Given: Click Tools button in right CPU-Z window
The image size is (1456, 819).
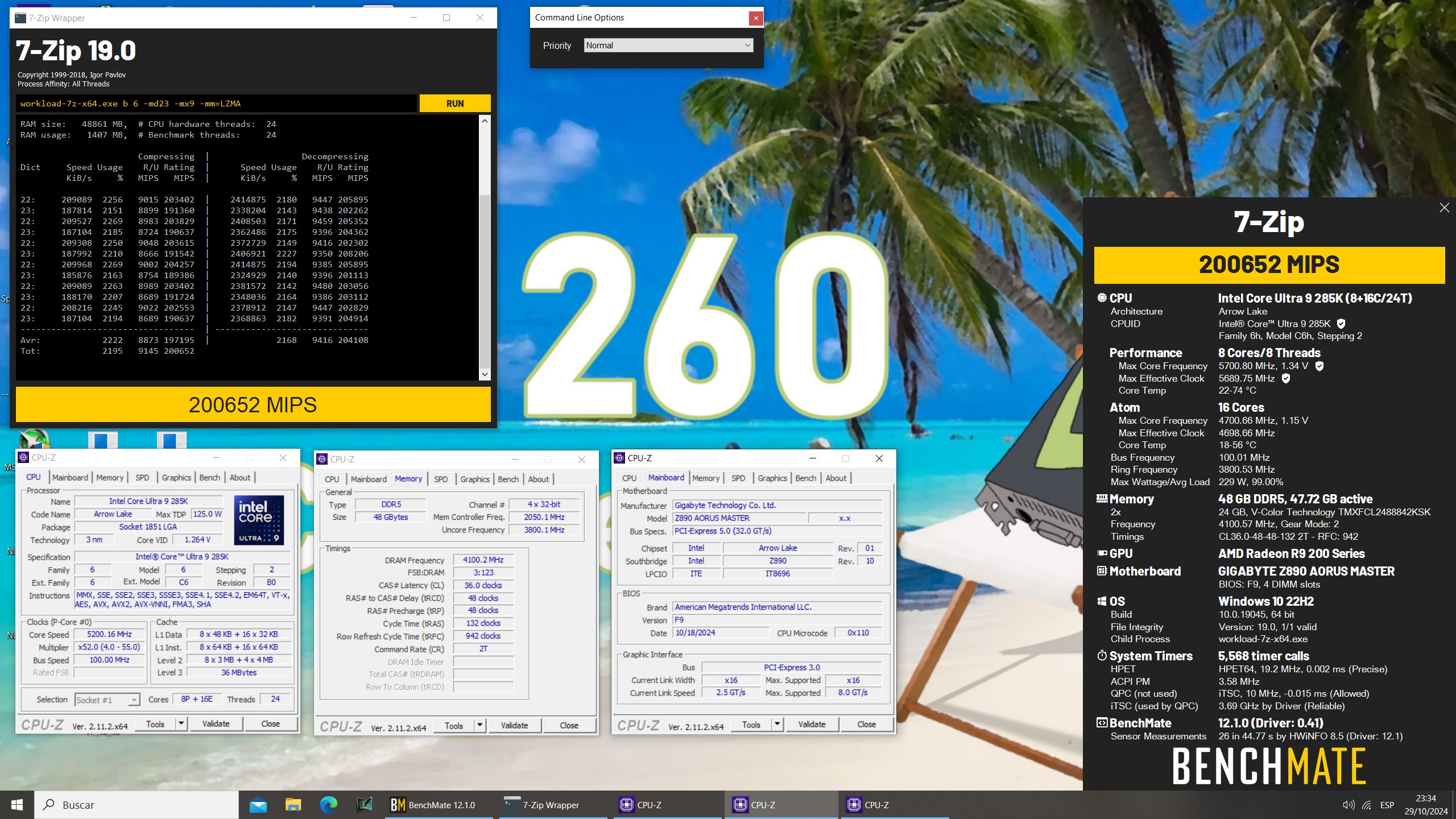Looking at the screenshot, I should 751,725.
